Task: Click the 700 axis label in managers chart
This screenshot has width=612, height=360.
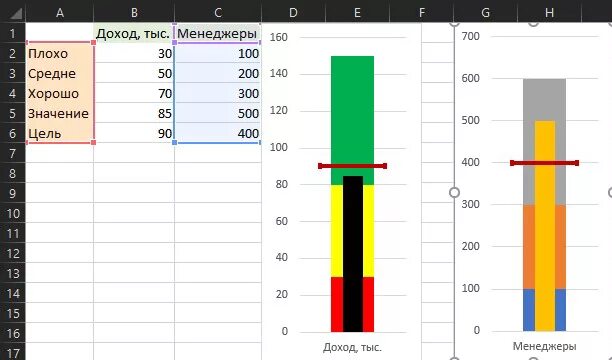Action: pyautogui.click(x=470, y=36)
